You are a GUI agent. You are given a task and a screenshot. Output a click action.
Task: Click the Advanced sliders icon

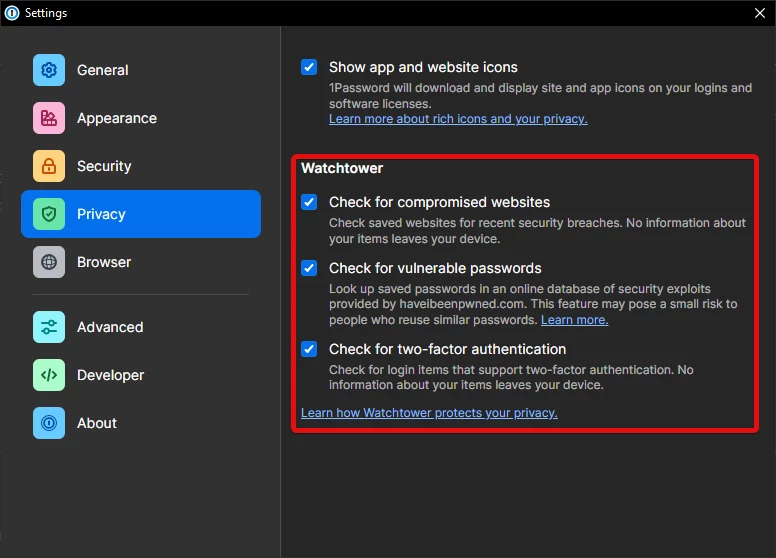(49, 327)
